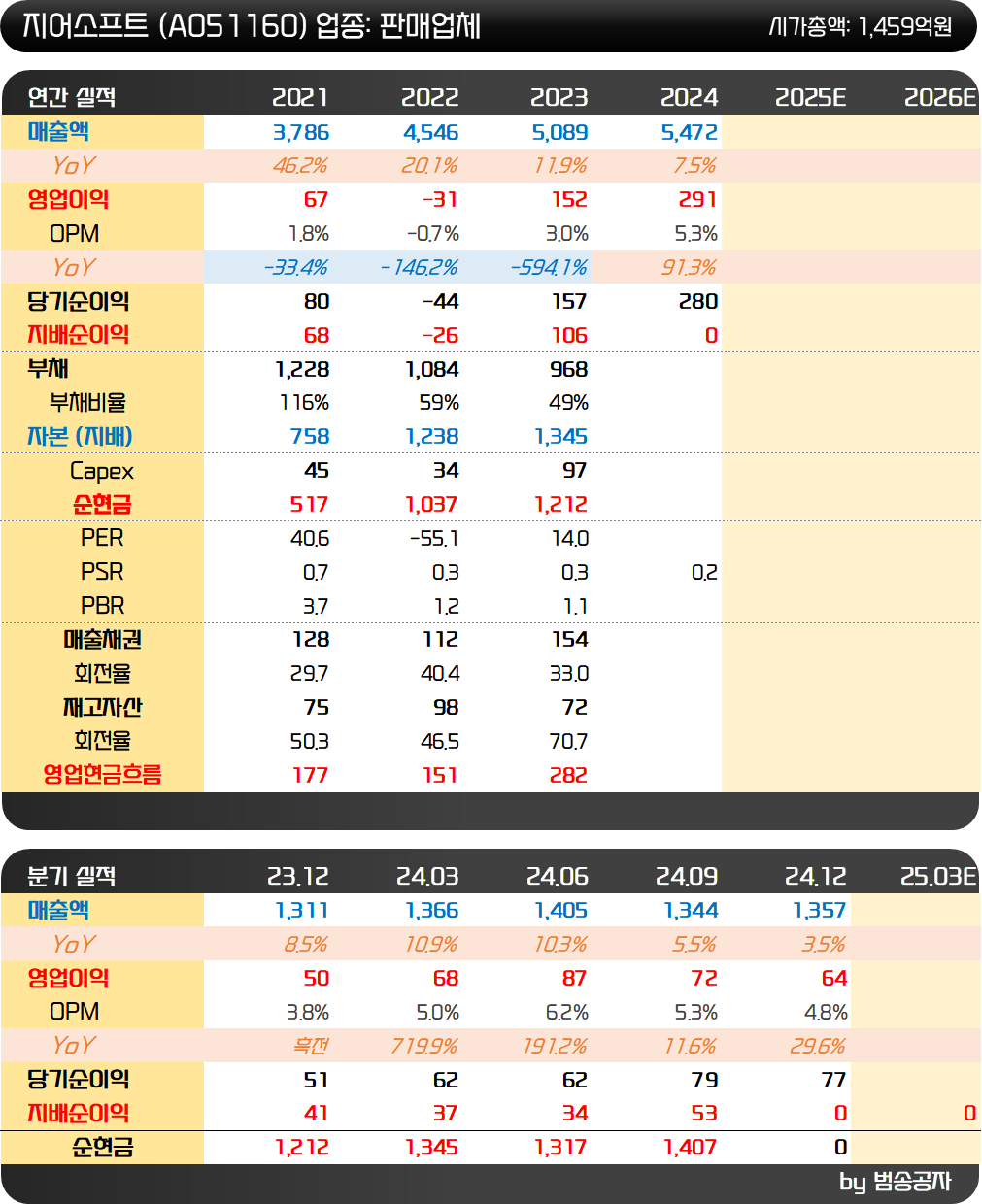This screenshot has height=1204, width=982.
Task: Select the 2021 debt ratio '116%'
Action: [304, 403]
